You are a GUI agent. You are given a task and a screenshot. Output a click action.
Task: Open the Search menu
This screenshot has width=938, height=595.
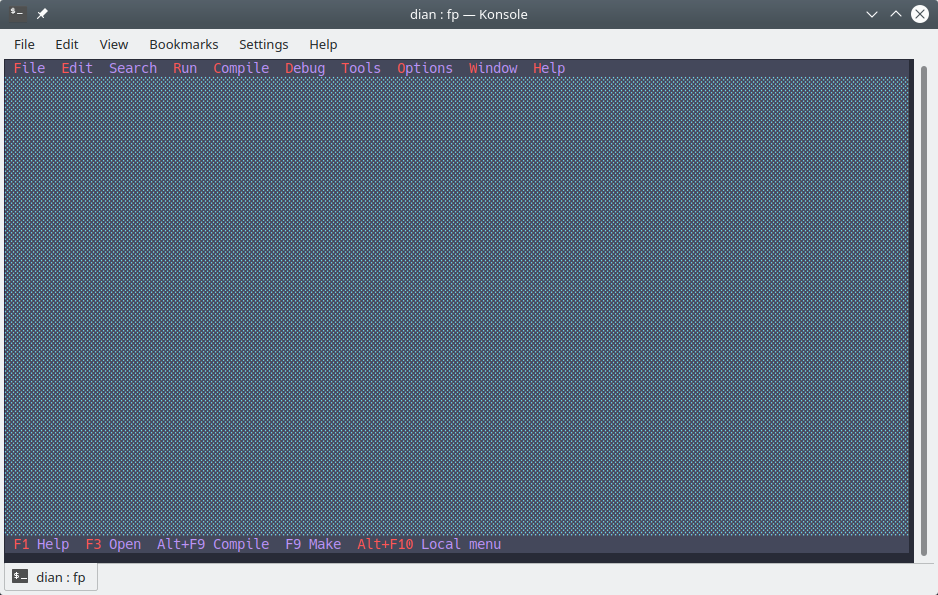point(132,67)
